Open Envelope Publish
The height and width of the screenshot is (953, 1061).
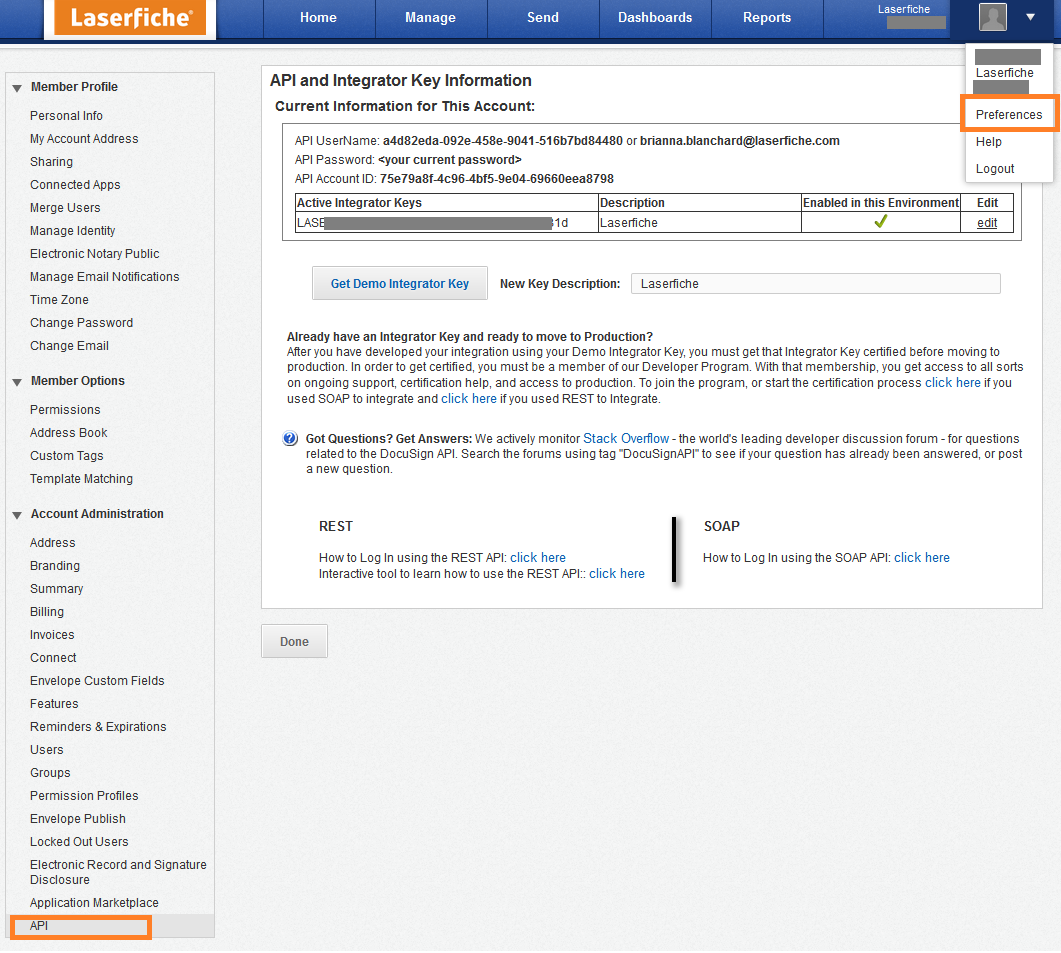(x=78, y=819)
